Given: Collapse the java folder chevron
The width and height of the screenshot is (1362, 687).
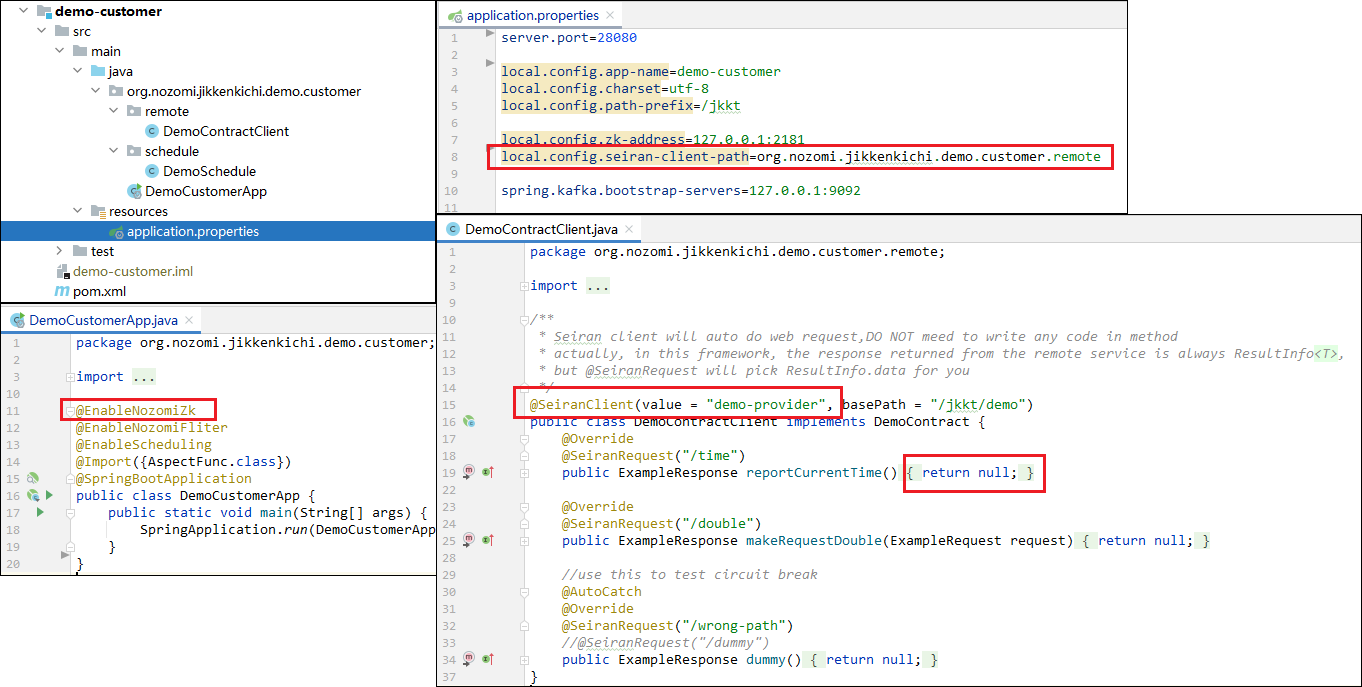Looking at the screenshot, I should coord(77,71).
